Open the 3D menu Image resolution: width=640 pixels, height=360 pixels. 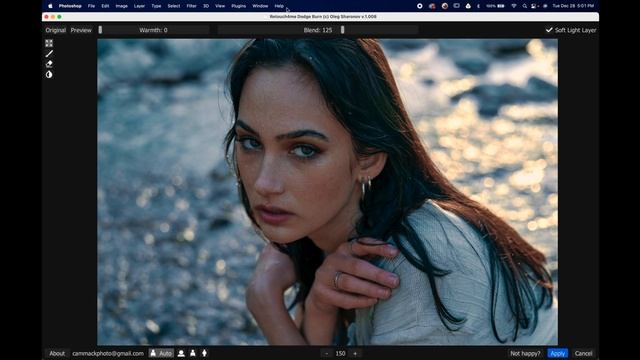(206, 6)
